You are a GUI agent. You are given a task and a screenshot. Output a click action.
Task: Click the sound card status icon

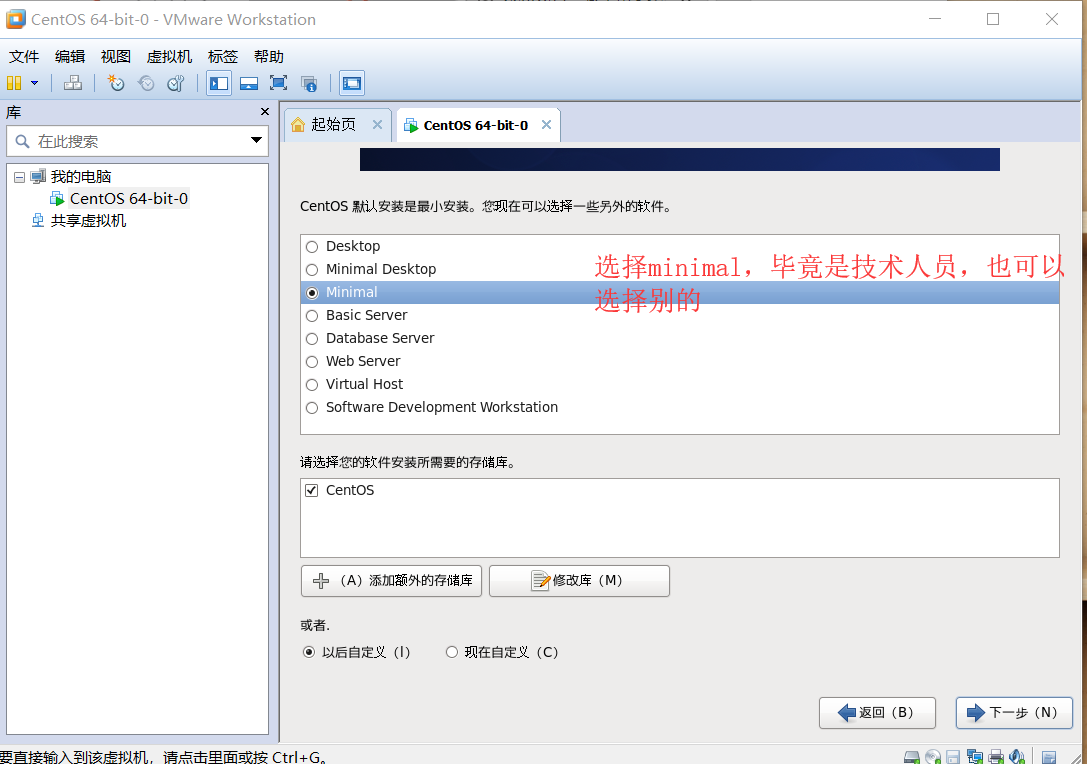pyautogui.click(x=1017, y=756)
